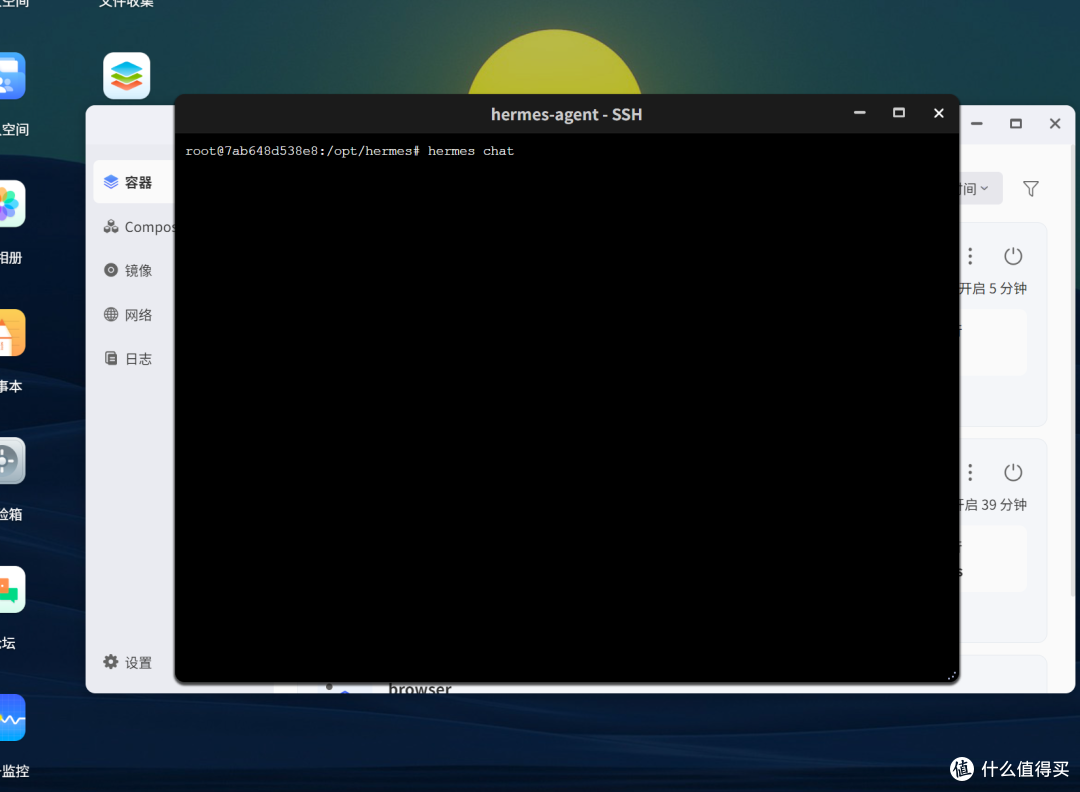The width and height of the screenshot is (1080, 792).
Task: Open the Compose sidebar item
Action: (138, 227)
